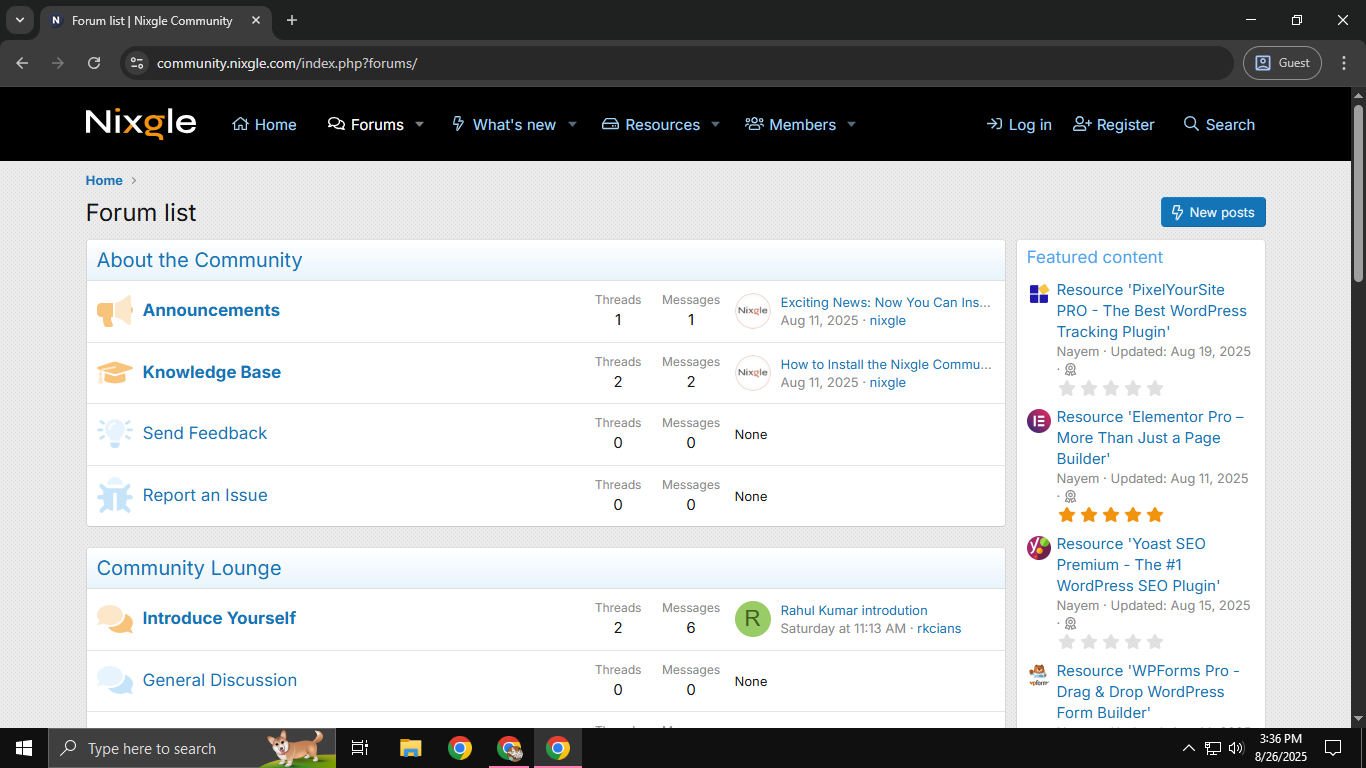Click the Register link
1366x768 pixels.
click(1113, 125)
